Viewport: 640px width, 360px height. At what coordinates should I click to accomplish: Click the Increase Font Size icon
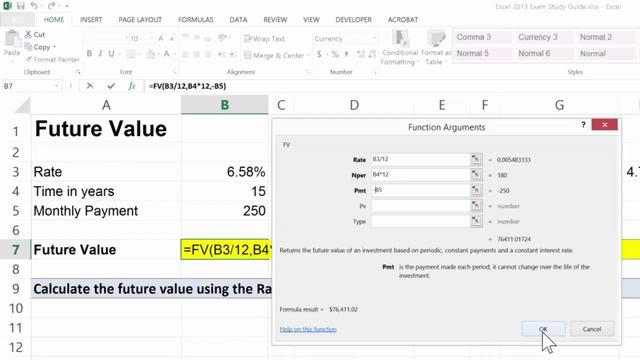(x=161, y=38)
